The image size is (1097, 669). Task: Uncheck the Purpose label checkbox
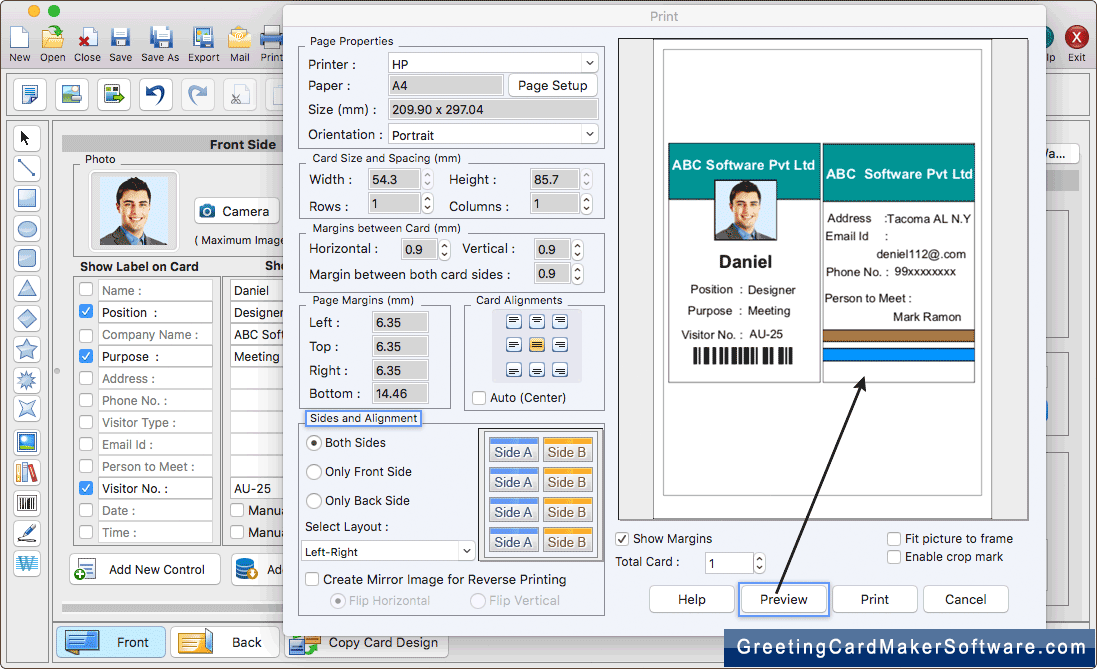86,355
